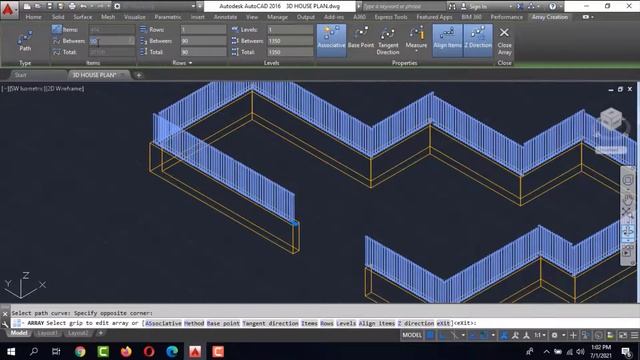Image resolution: width=640 pixels, height=360 pixels.
Task: Expand the Rows panel arrow
Action: [x=190, y=63]
